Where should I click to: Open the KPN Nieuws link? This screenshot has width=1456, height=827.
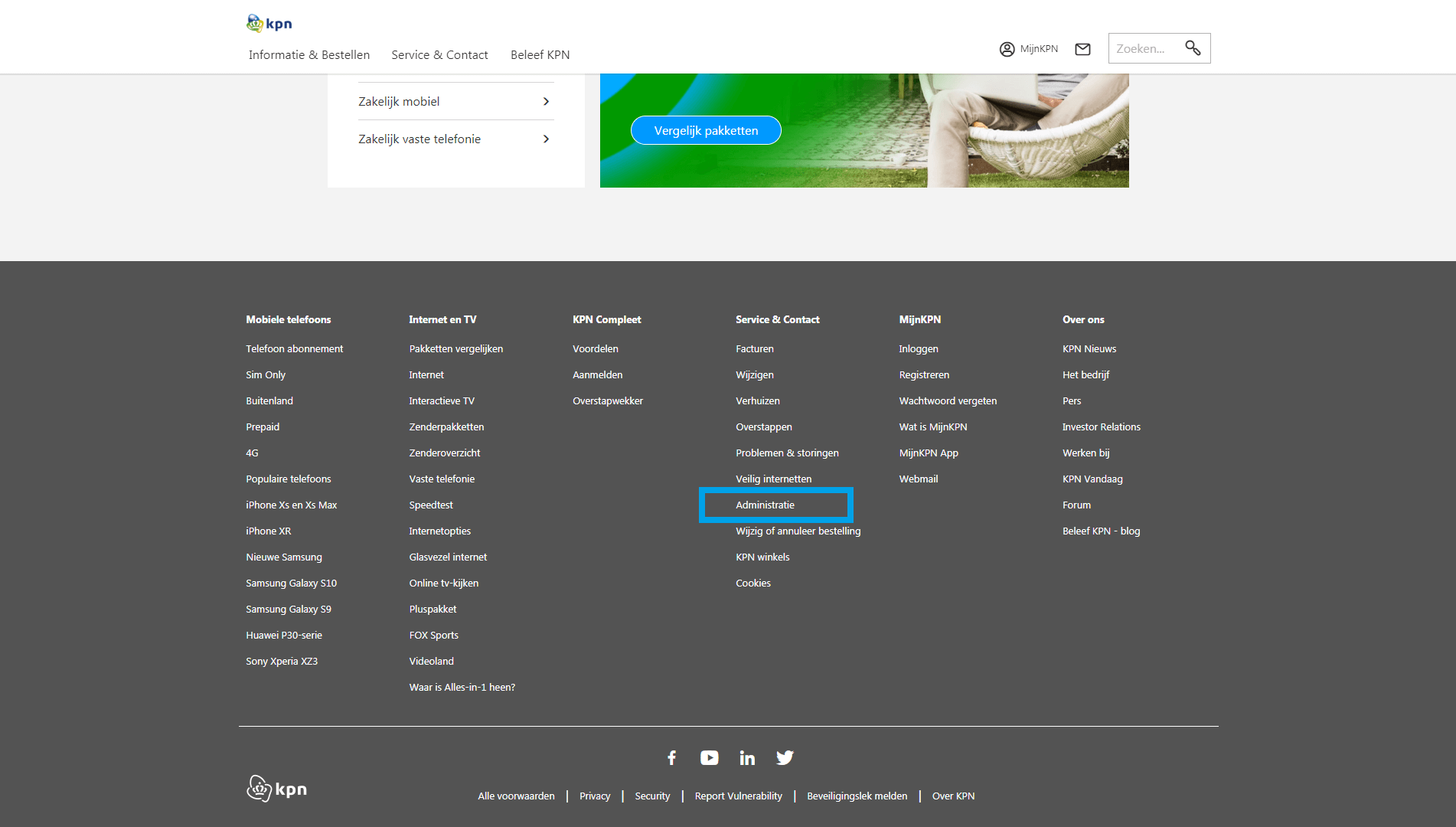click(x=1089, y=348)
